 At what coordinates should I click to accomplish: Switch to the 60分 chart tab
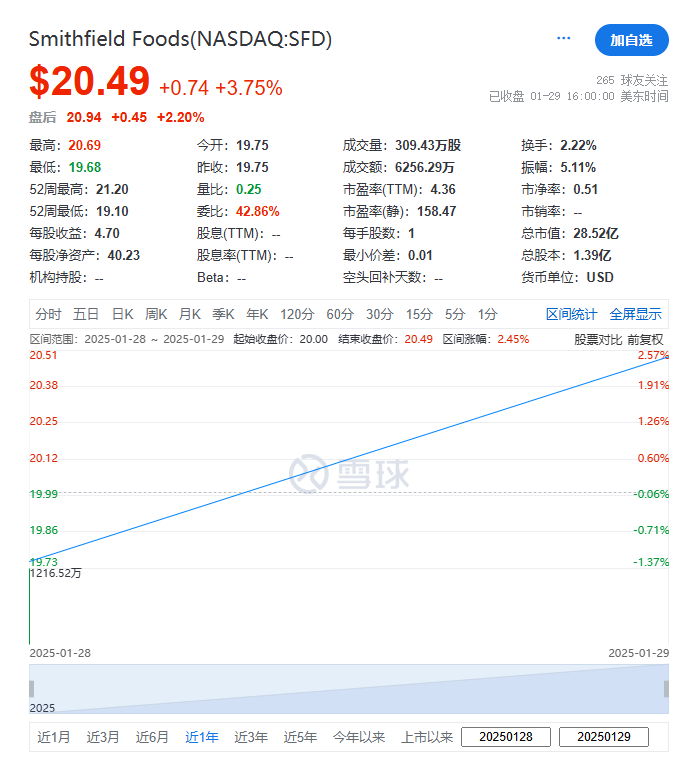point(340,315)
